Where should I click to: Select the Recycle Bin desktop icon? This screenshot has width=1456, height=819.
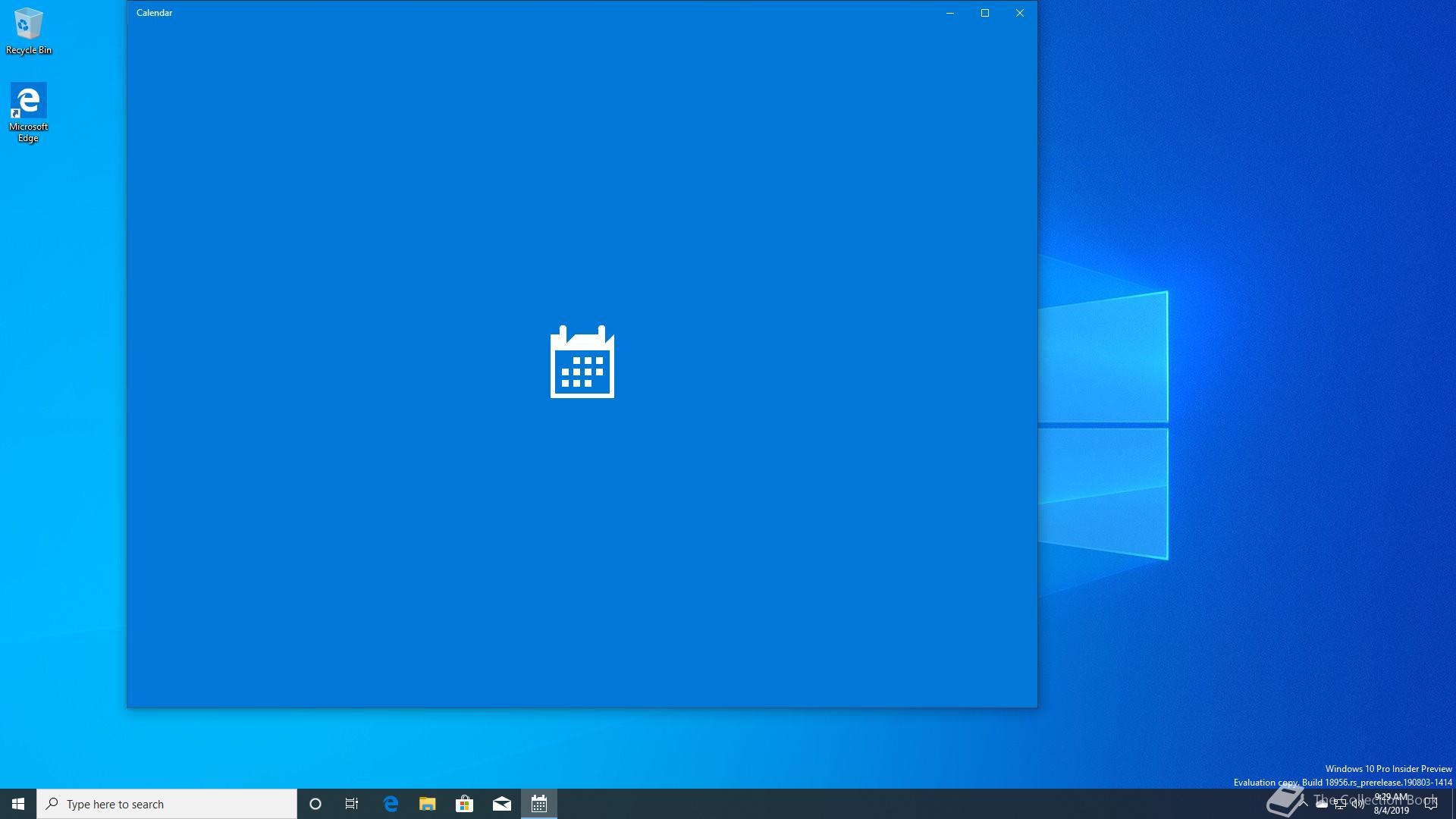point(29,32)
